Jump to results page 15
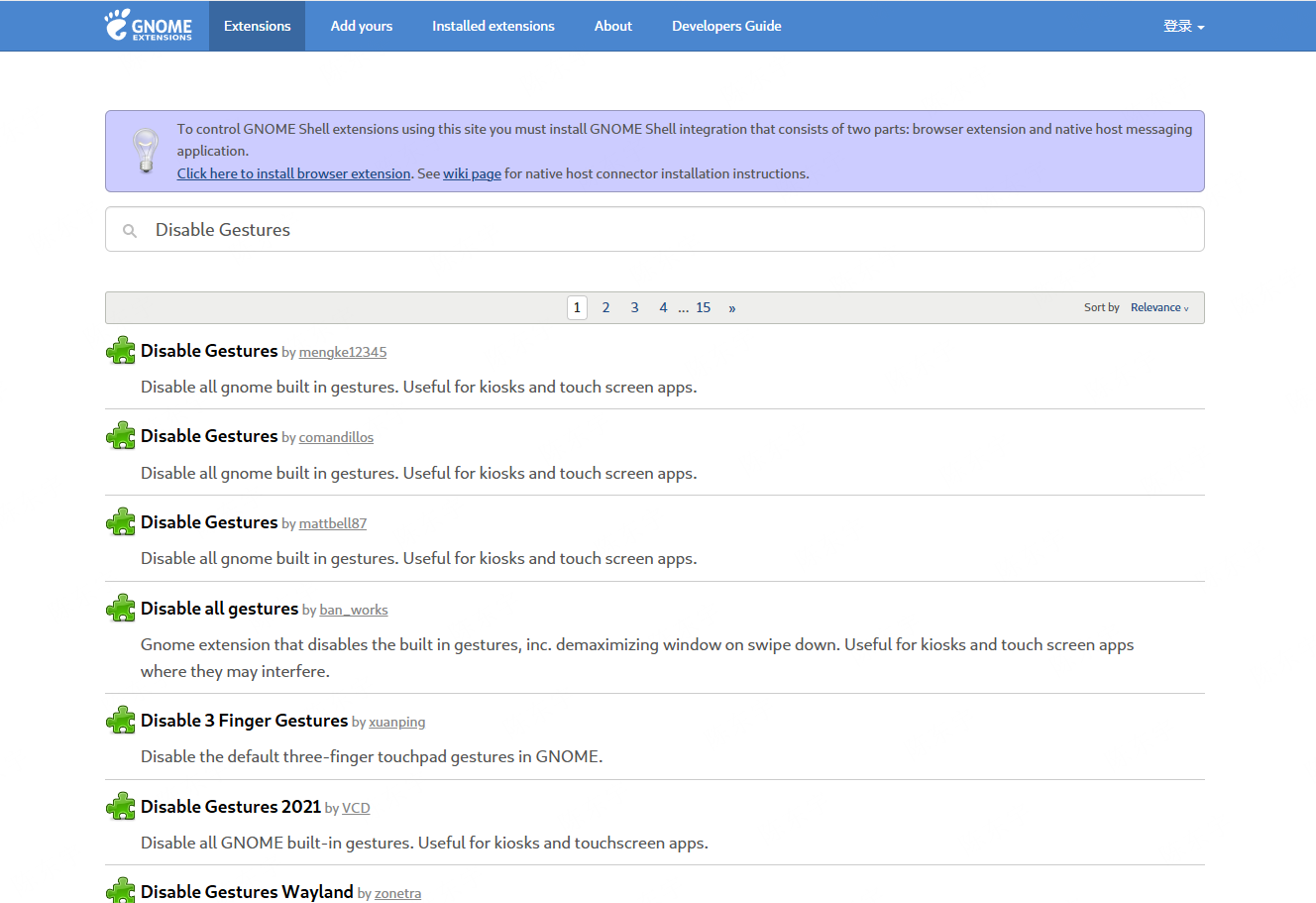 click(x=704, y=307)
